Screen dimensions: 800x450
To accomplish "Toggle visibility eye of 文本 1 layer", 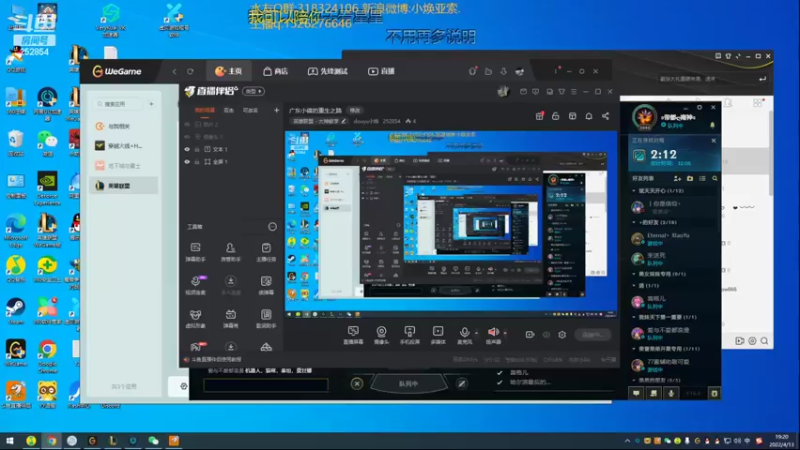I will point(187,149).
